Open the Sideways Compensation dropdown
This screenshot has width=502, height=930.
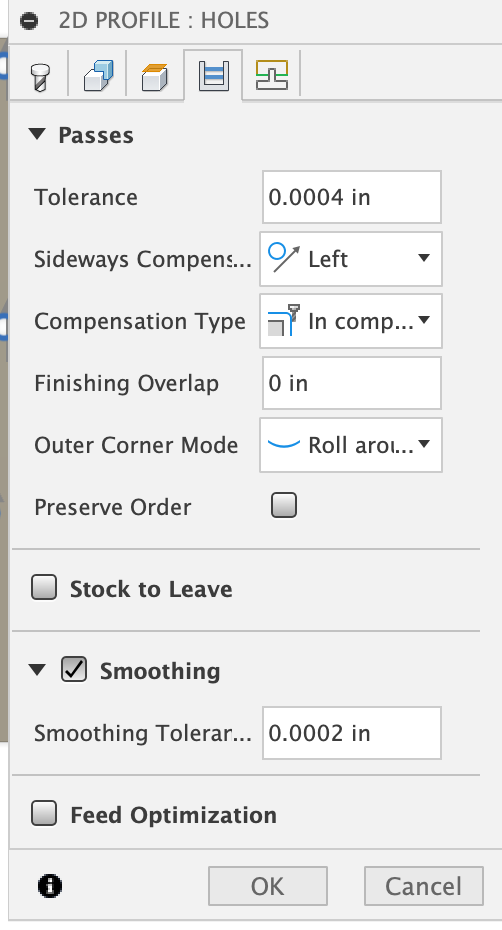click(x=351, y=259)
